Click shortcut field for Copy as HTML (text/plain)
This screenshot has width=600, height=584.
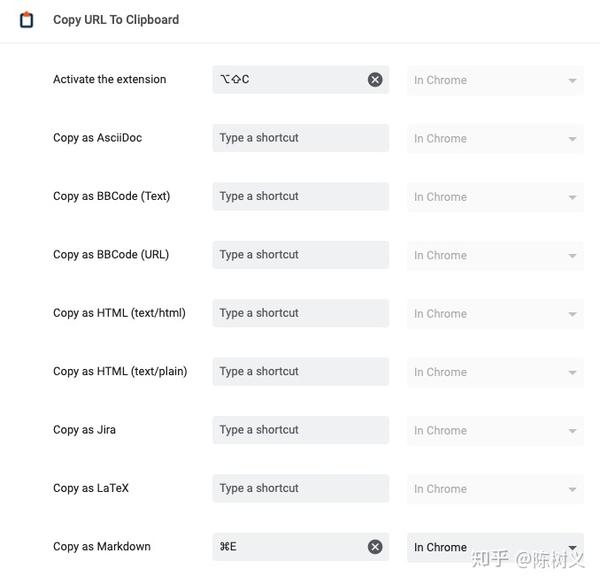pyautogui.click(x=301, y=371)
